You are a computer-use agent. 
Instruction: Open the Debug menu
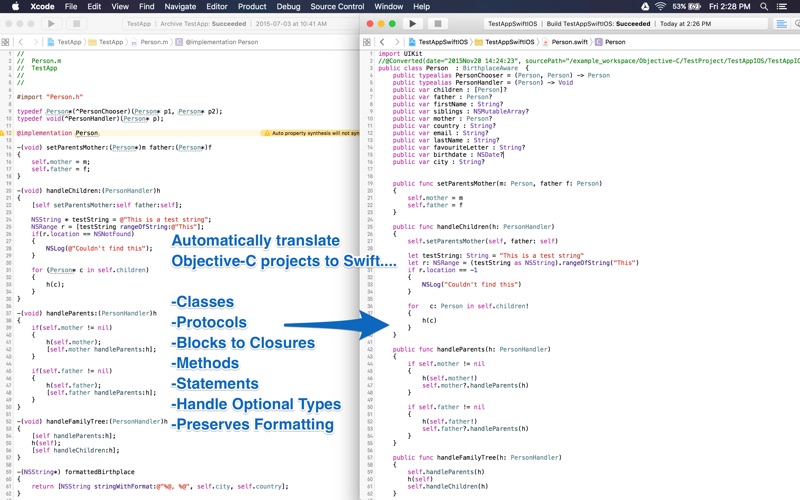[x=288, y=6]
